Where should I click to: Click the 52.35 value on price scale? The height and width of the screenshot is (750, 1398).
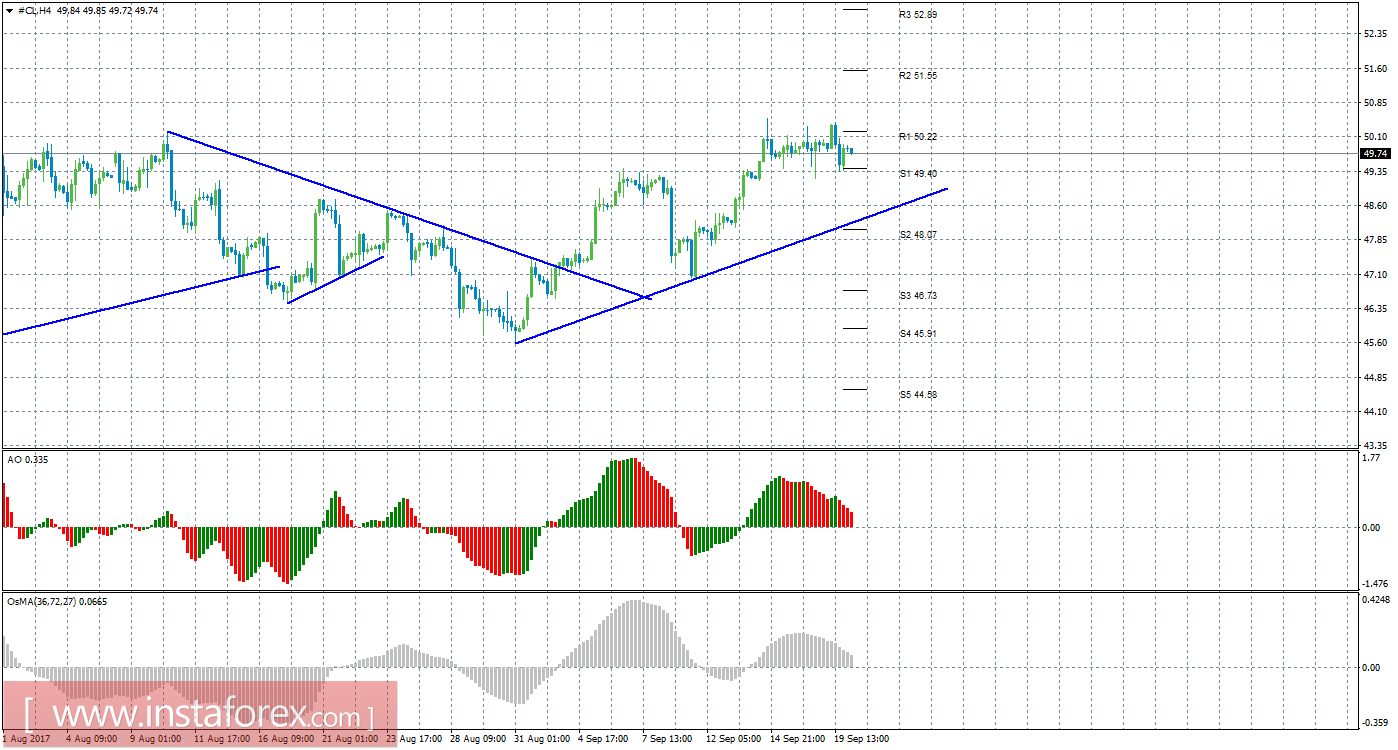tap(1375, 33)
